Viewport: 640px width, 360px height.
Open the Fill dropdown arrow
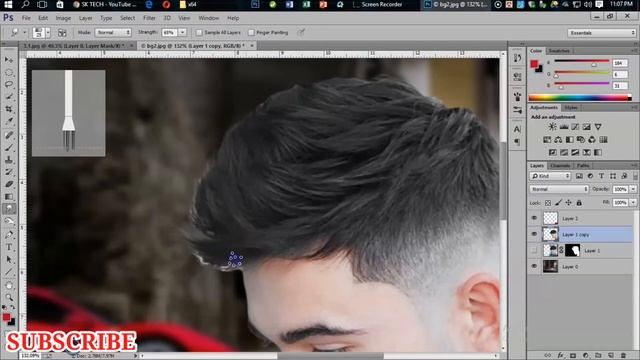[x=633, y=202]
